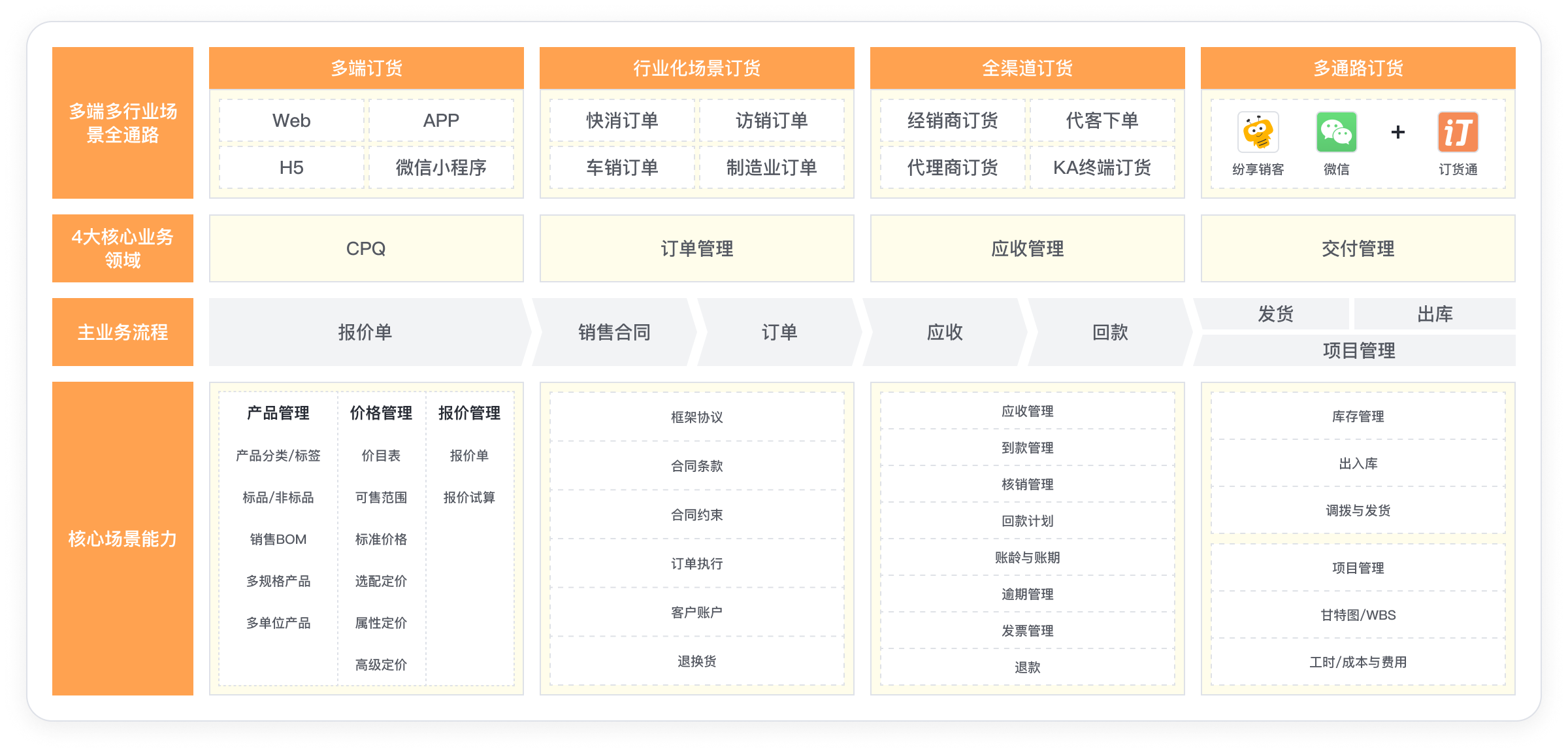Image resolution: width=1568 pixels, height=753 pixels.
Task: Select the 全渠道订货 header tab
Action: 1027,68
